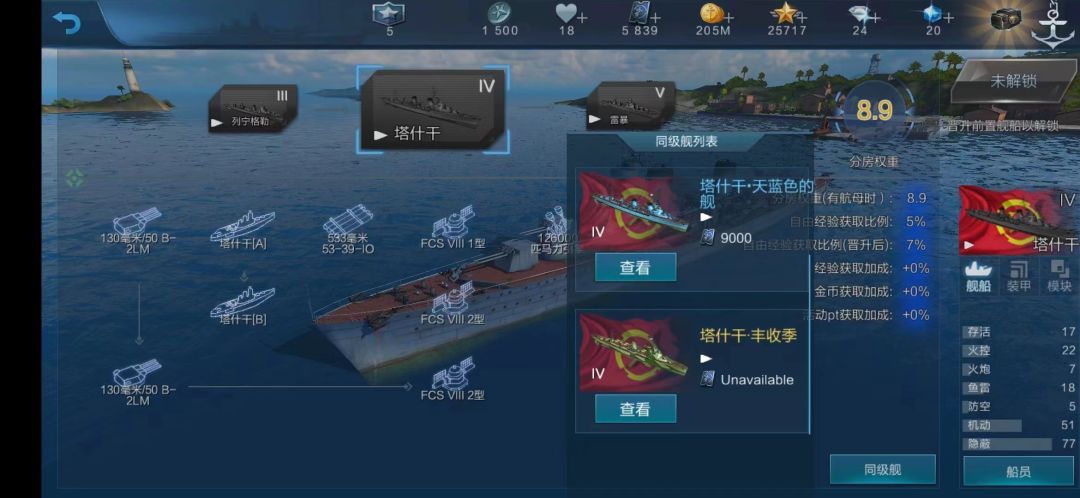The height and width of the screenshot is (498, 1080).
Task: Select the tier III 列宁格勒 ship card
Action: coord(254,109)
